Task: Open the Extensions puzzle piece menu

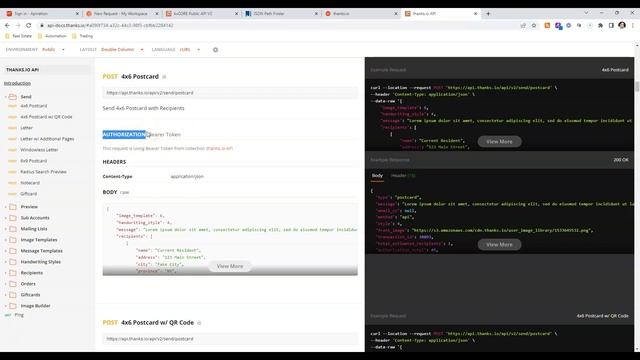Action: tap(600, 25)
